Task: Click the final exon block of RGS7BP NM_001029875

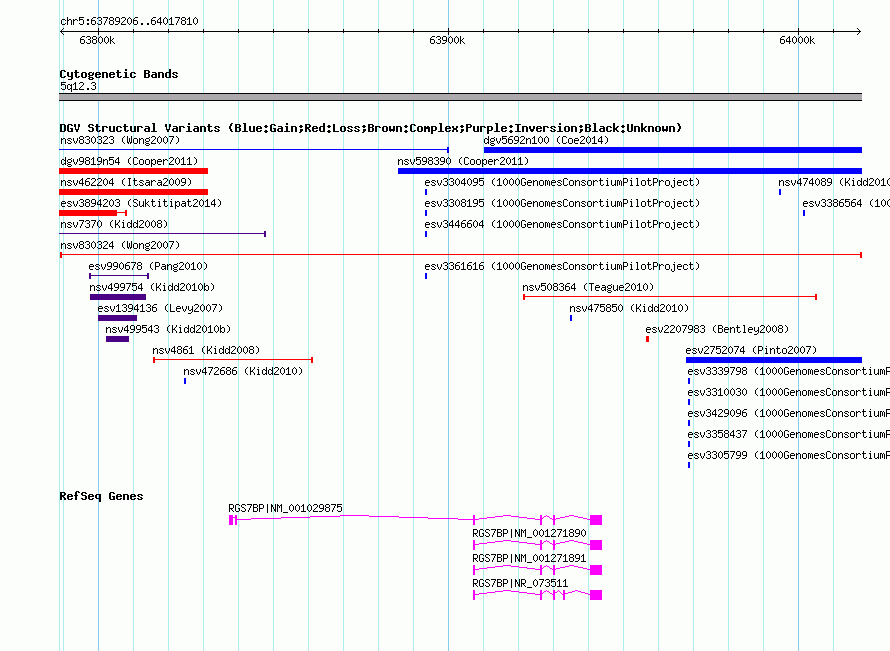Action: (596, 520)
